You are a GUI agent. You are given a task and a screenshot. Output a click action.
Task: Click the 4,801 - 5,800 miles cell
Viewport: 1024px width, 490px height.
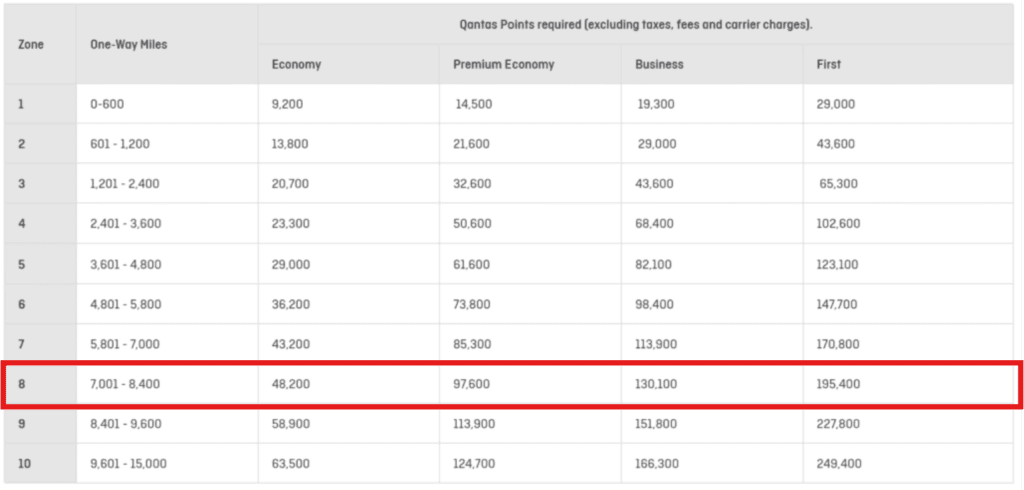167,304
